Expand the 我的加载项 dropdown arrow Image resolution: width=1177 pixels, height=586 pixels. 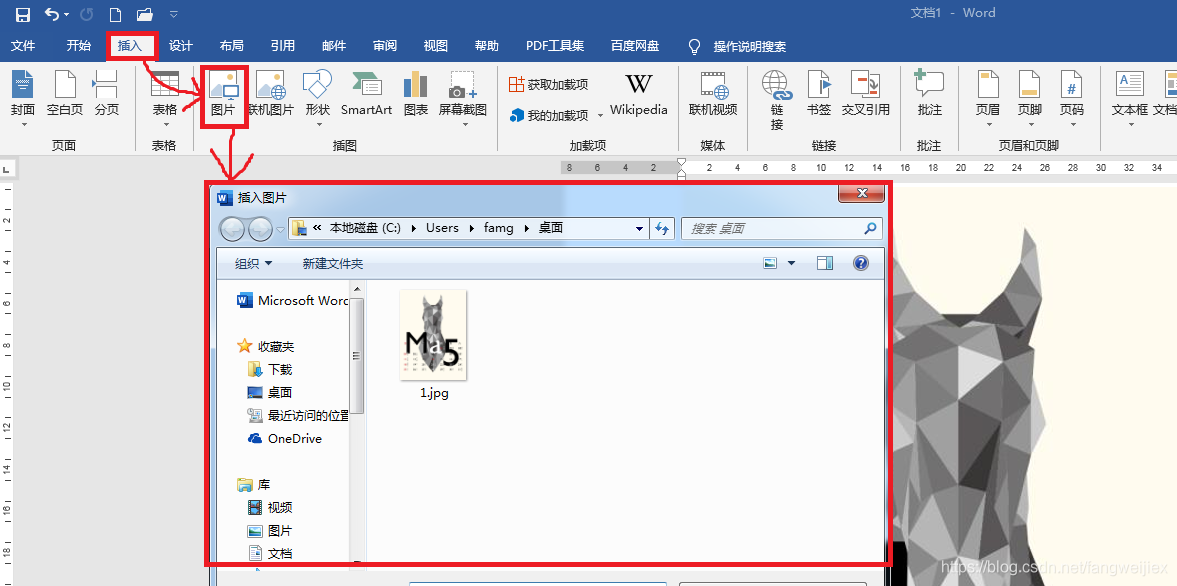coord(600,116)
